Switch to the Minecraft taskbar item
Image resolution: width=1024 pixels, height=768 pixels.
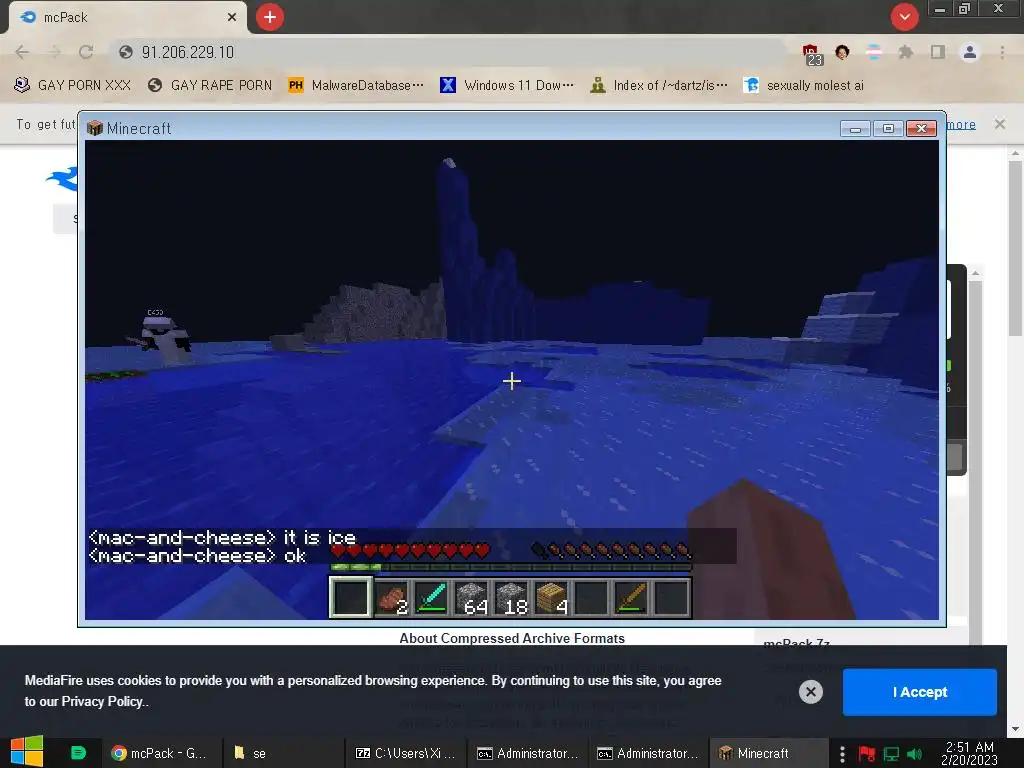pos(768,753)
